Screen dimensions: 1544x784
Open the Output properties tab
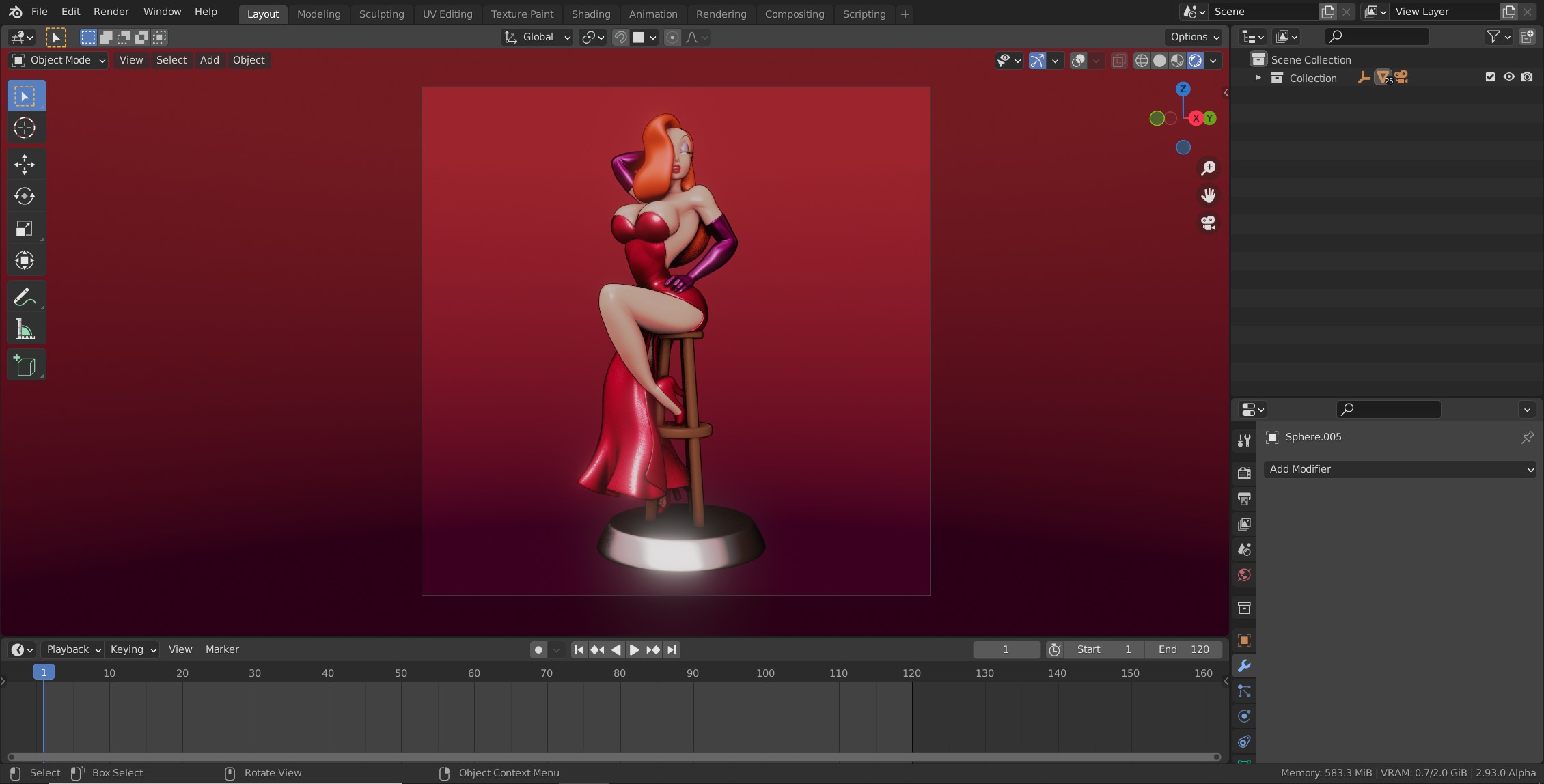click(x=1244, y=499)
